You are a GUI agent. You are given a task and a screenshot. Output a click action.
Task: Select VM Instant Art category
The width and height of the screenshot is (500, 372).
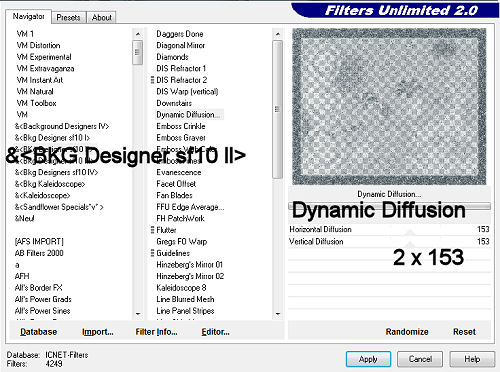39,80
